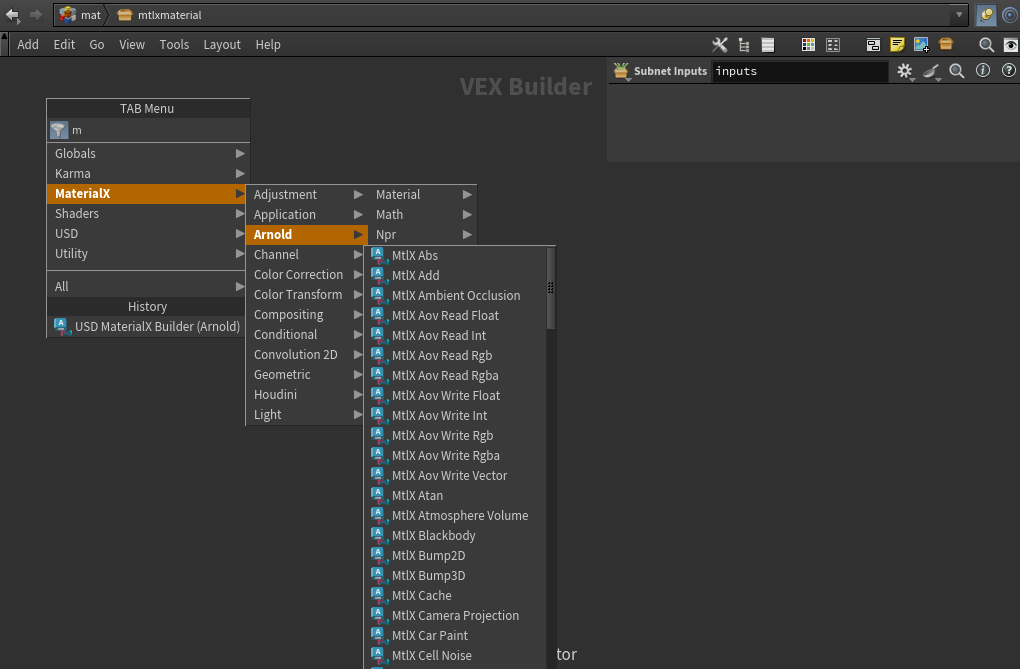1020x669 pixels.
Task: Open the Compositing submenu
Action: pyautogui.click(x=307, y=315)
